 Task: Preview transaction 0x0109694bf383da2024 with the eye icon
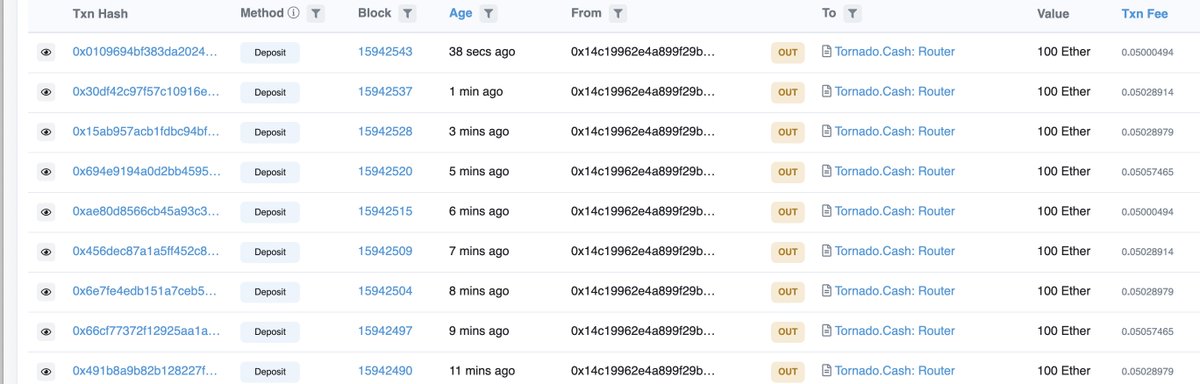[46, 52]
